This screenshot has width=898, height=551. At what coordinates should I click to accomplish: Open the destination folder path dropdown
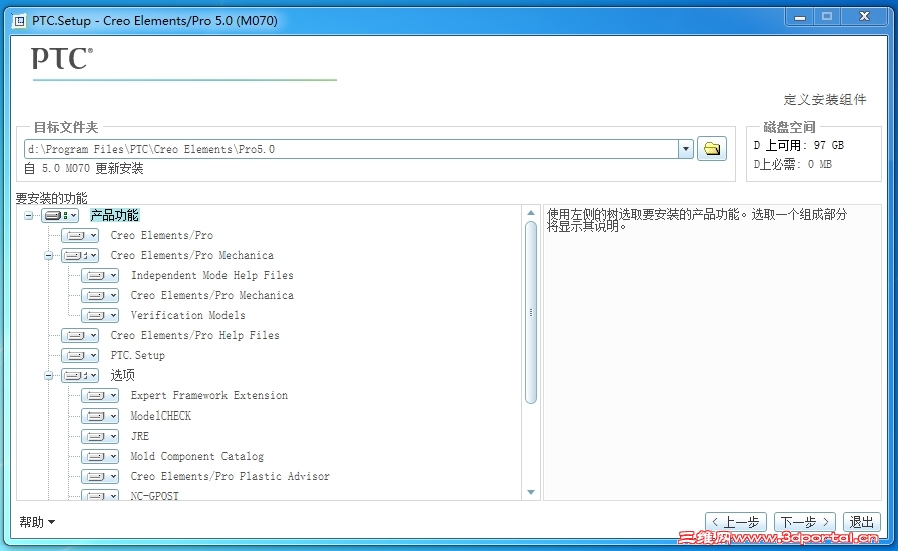tap(686, 149)
